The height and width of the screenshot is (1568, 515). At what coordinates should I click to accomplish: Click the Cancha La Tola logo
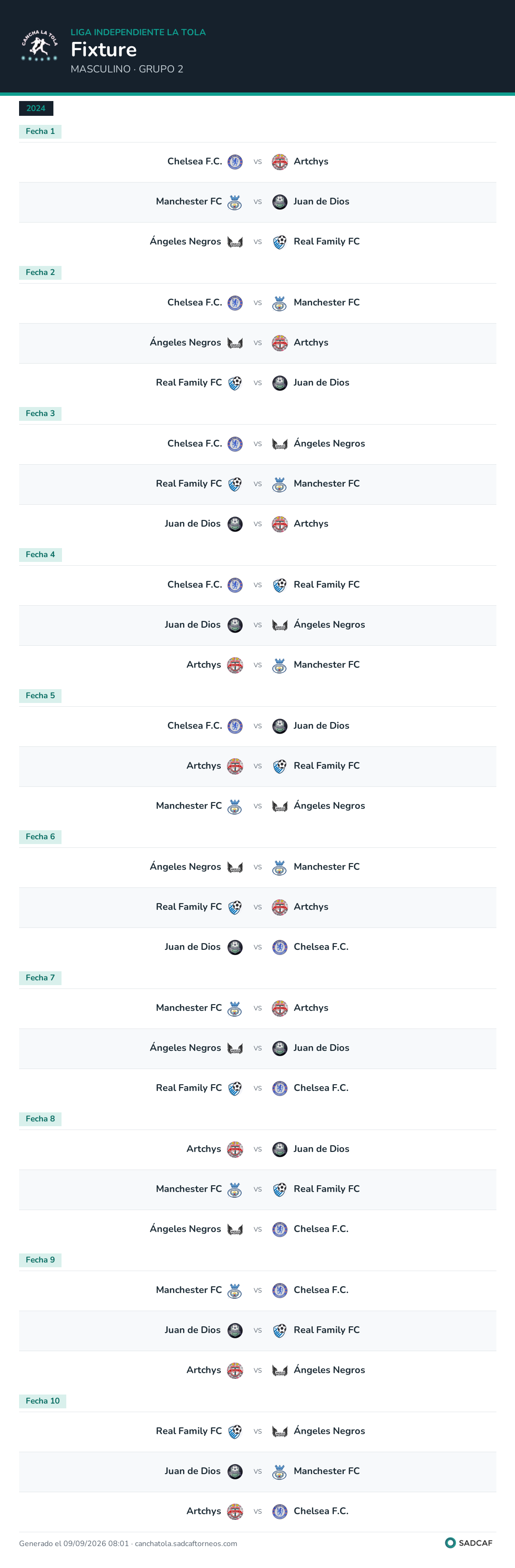click(x=40, y=46)
